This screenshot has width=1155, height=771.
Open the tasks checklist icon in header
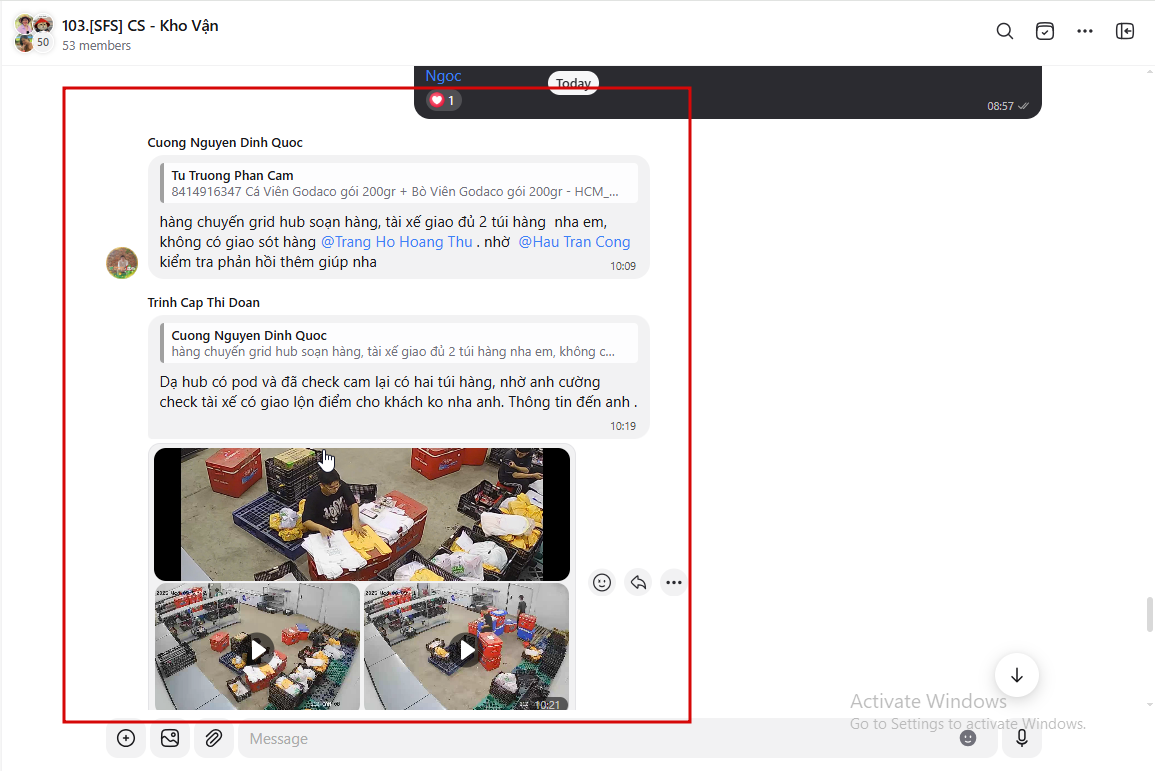pyautogui.click(x=1045, y=31)
